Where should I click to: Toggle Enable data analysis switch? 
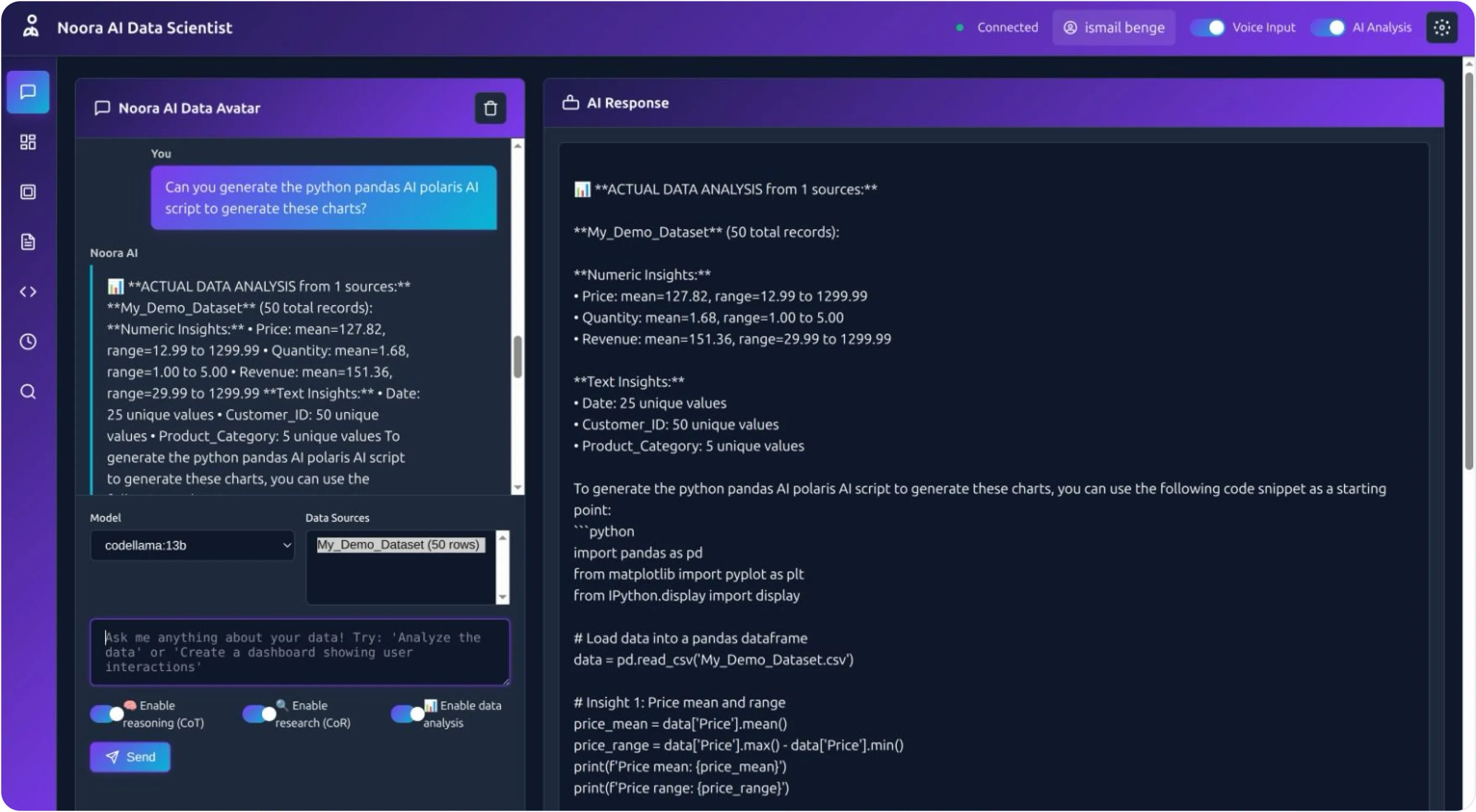coord(407,713)
